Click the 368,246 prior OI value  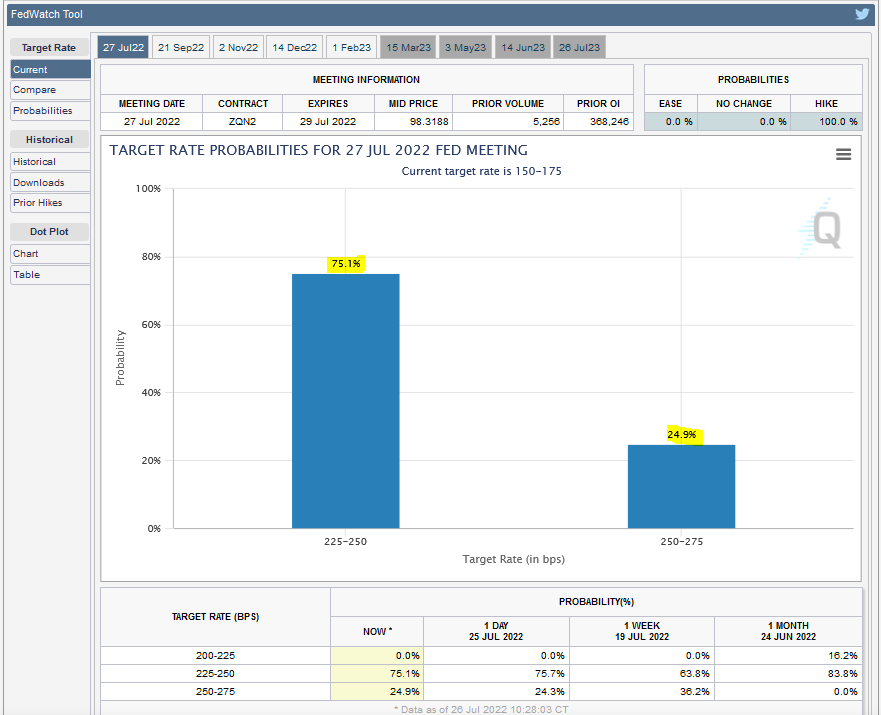click(609, 121)
